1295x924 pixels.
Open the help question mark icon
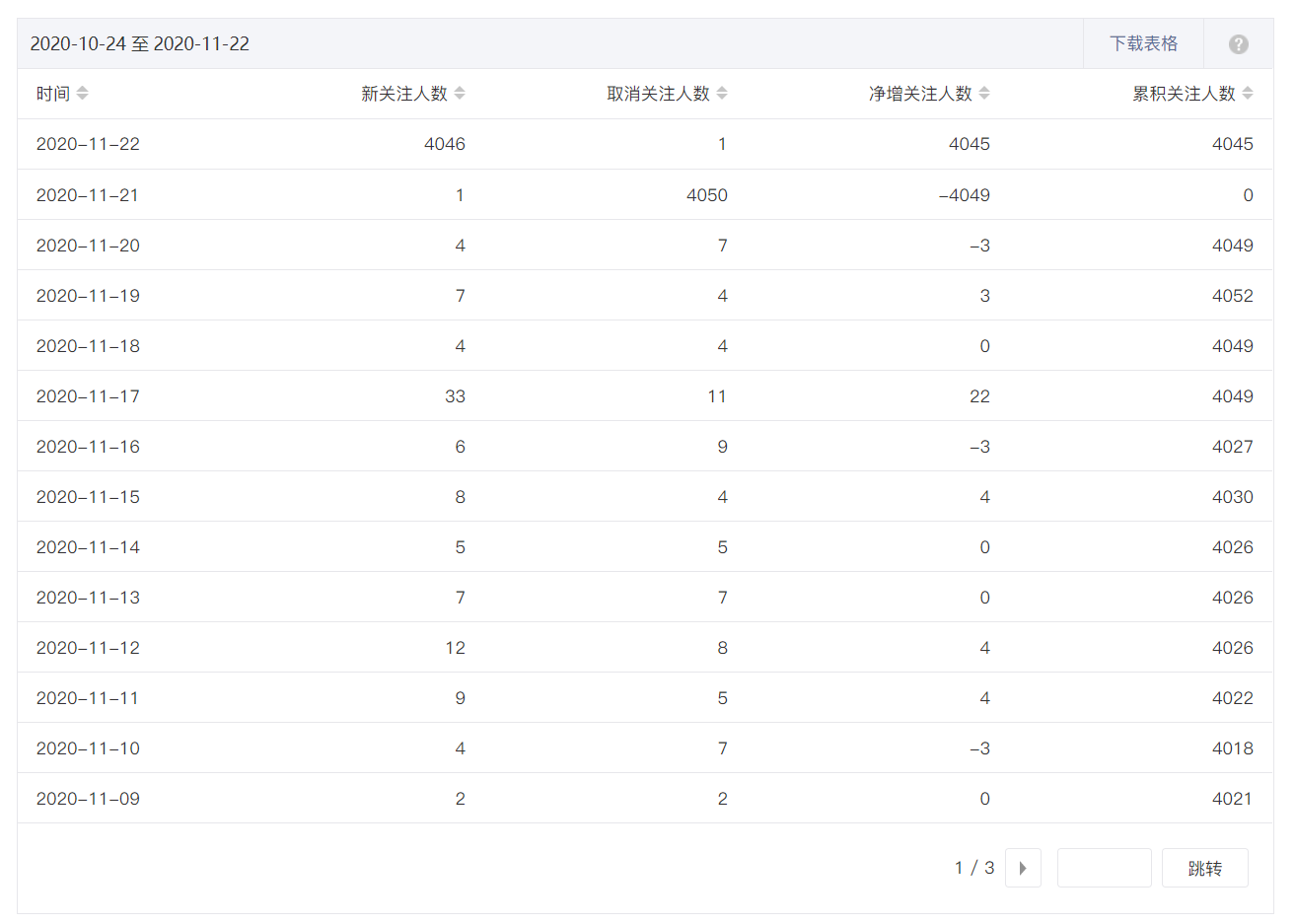coord(1239,44)
